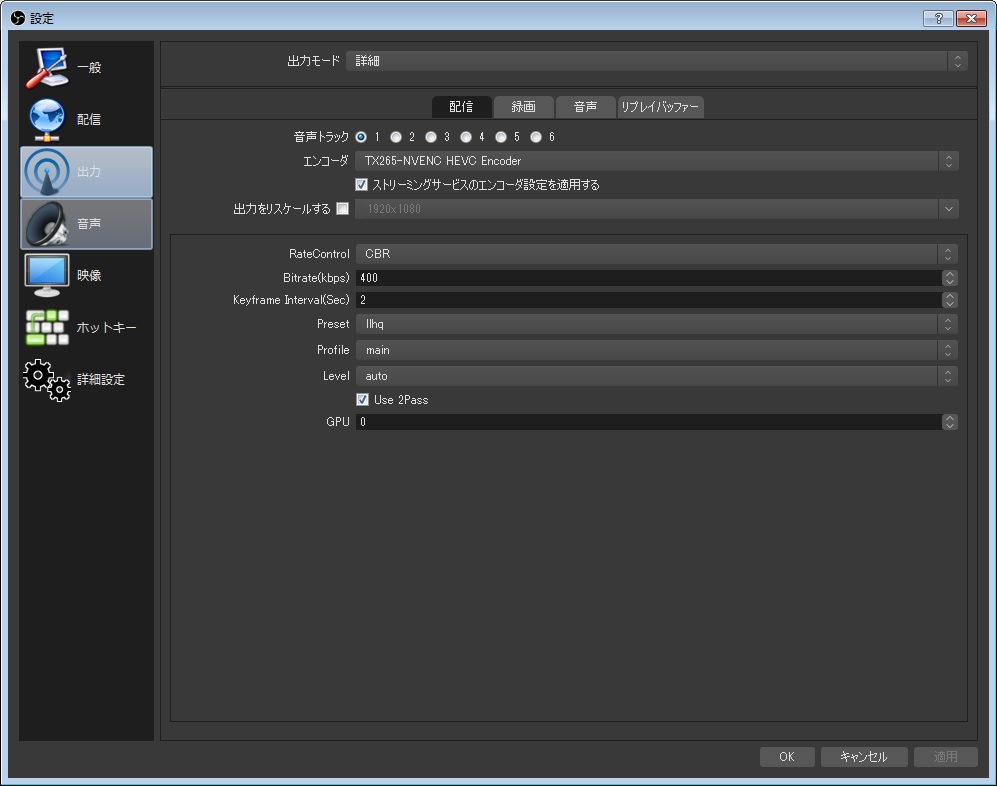Close the 設定 window
The image size is (997, 786).
coord(971,18)
